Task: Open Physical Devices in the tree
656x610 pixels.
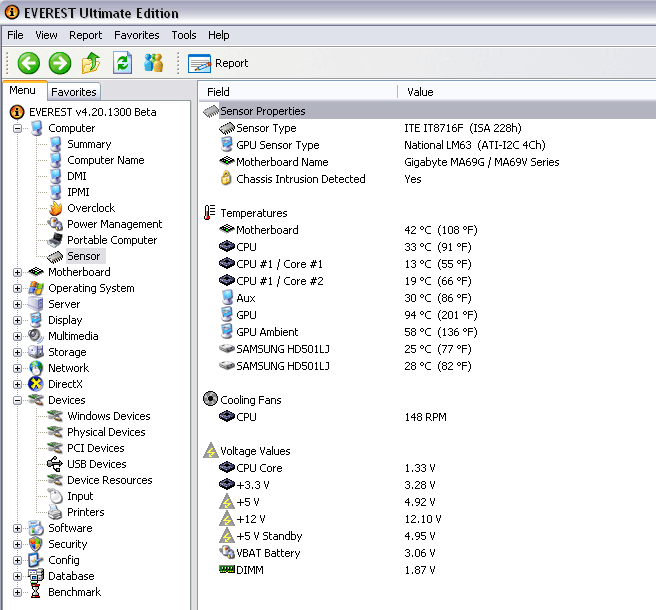Action: [x=106, y=432]
